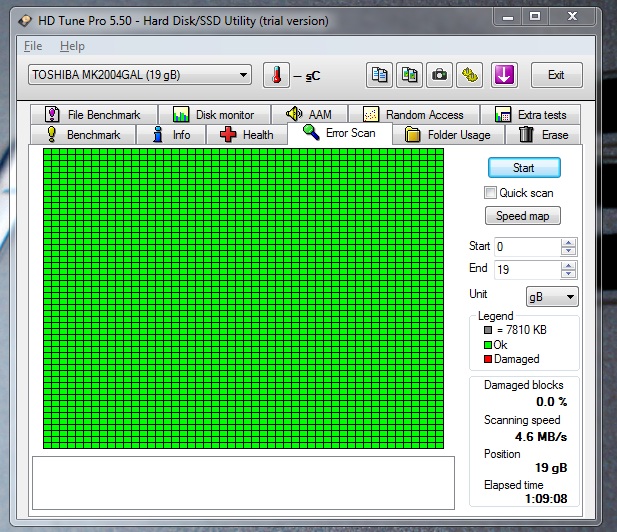Click the purple down arrow icon

coord(504,75)
